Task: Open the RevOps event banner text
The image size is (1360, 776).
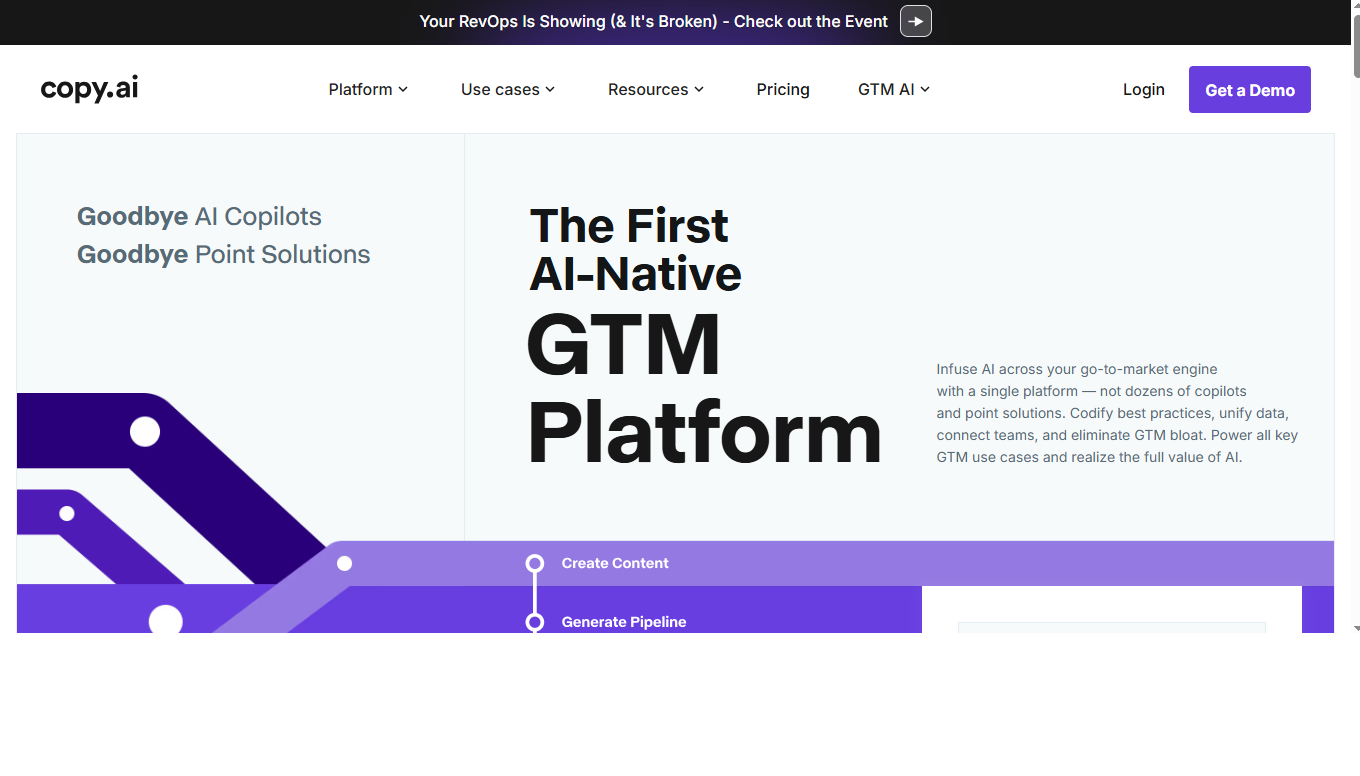Action: pyautogui.click(x=653, y=21)
